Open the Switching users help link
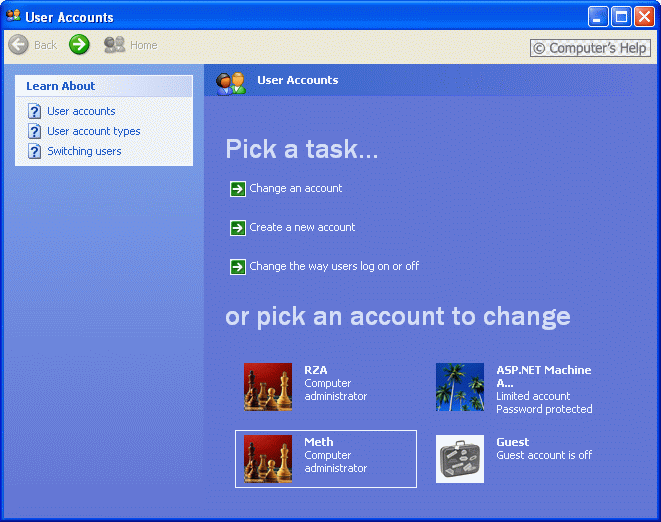 [x=84, y=151]
